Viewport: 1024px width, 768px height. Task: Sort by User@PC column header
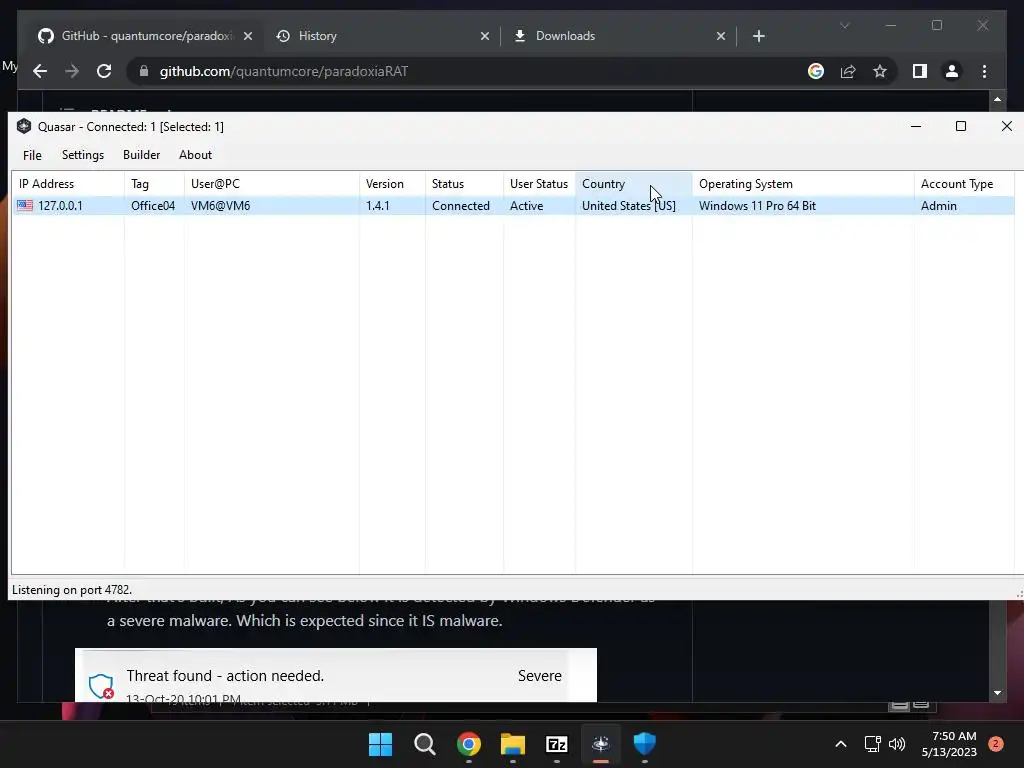pyautogui.click(x=272, y=184)
